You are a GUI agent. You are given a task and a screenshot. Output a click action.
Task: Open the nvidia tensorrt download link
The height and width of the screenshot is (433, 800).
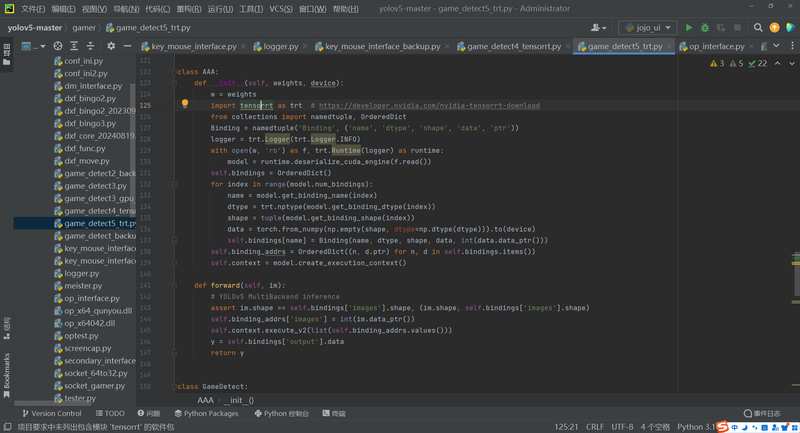[x=429, y=106]
